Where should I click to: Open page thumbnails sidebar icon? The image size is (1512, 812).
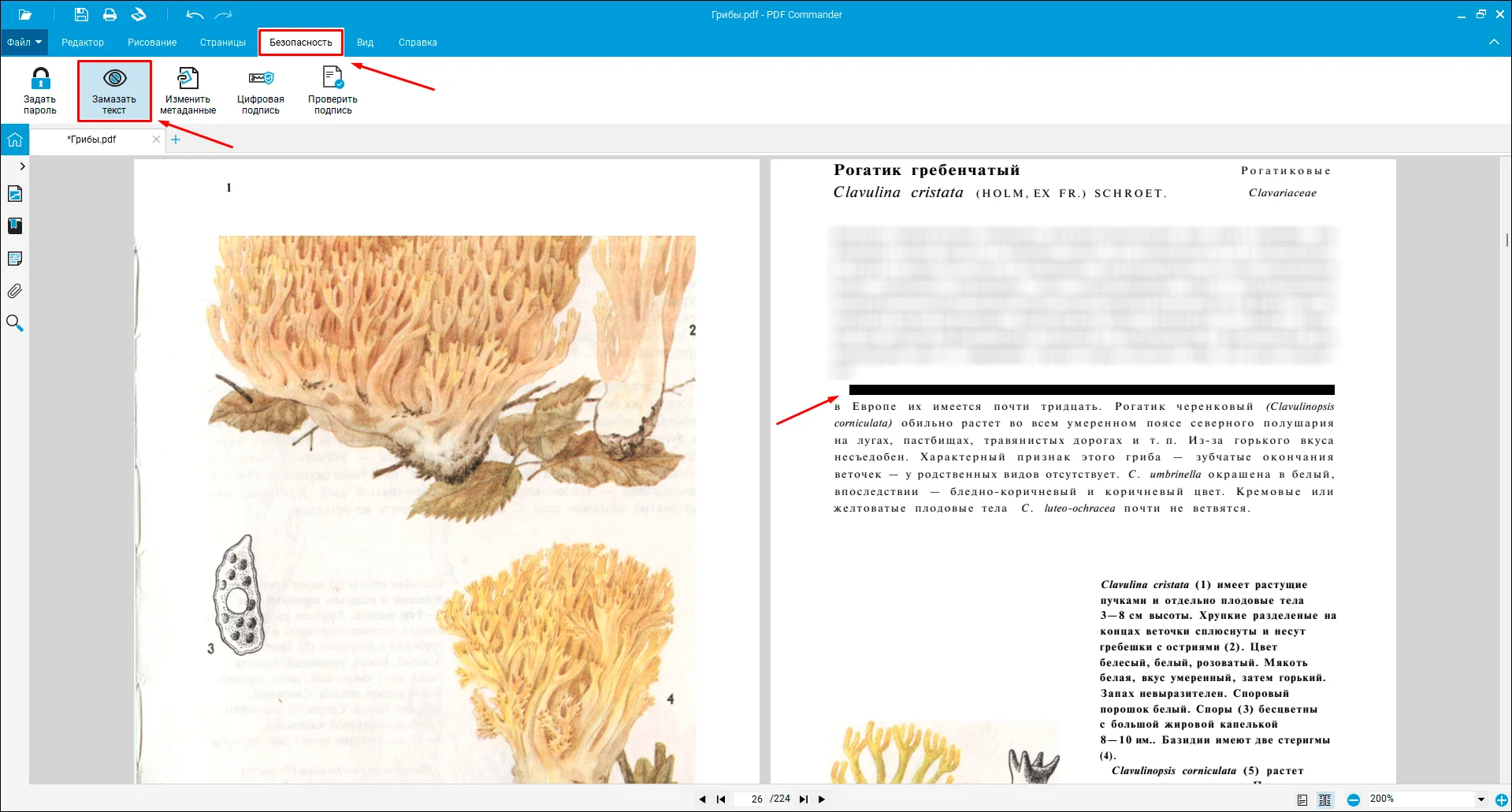[x=15, y=194]
